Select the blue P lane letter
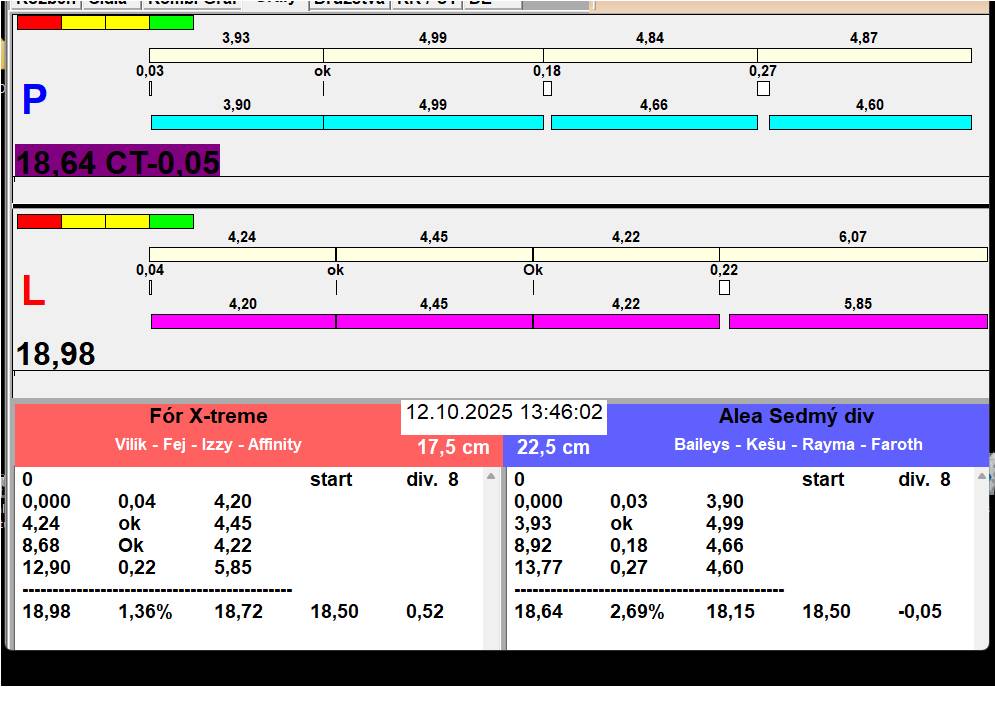The width and height of the screenshot is (995, 716). point(34,100)
